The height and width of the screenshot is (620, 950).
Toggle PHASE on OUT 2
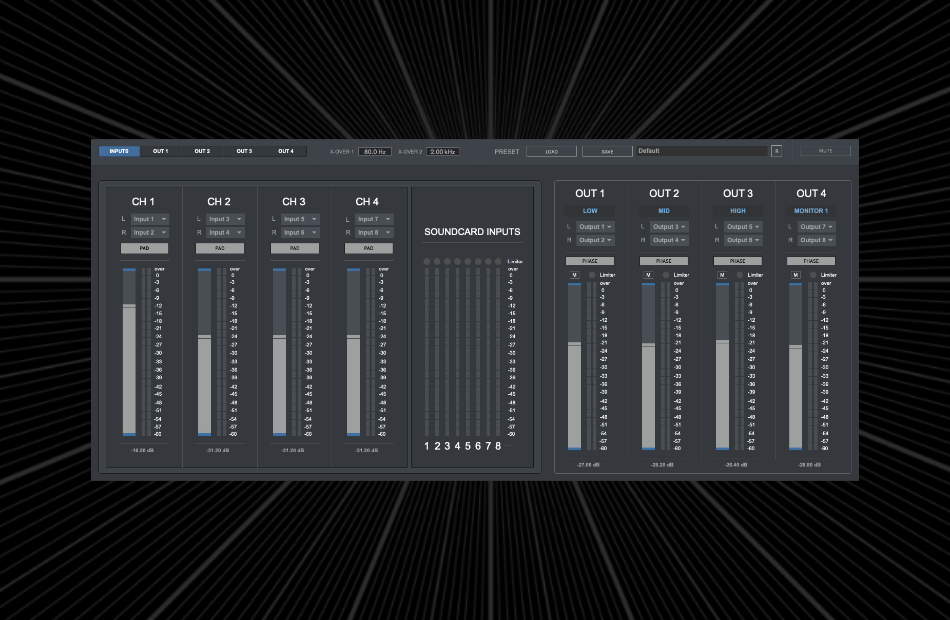664,261
